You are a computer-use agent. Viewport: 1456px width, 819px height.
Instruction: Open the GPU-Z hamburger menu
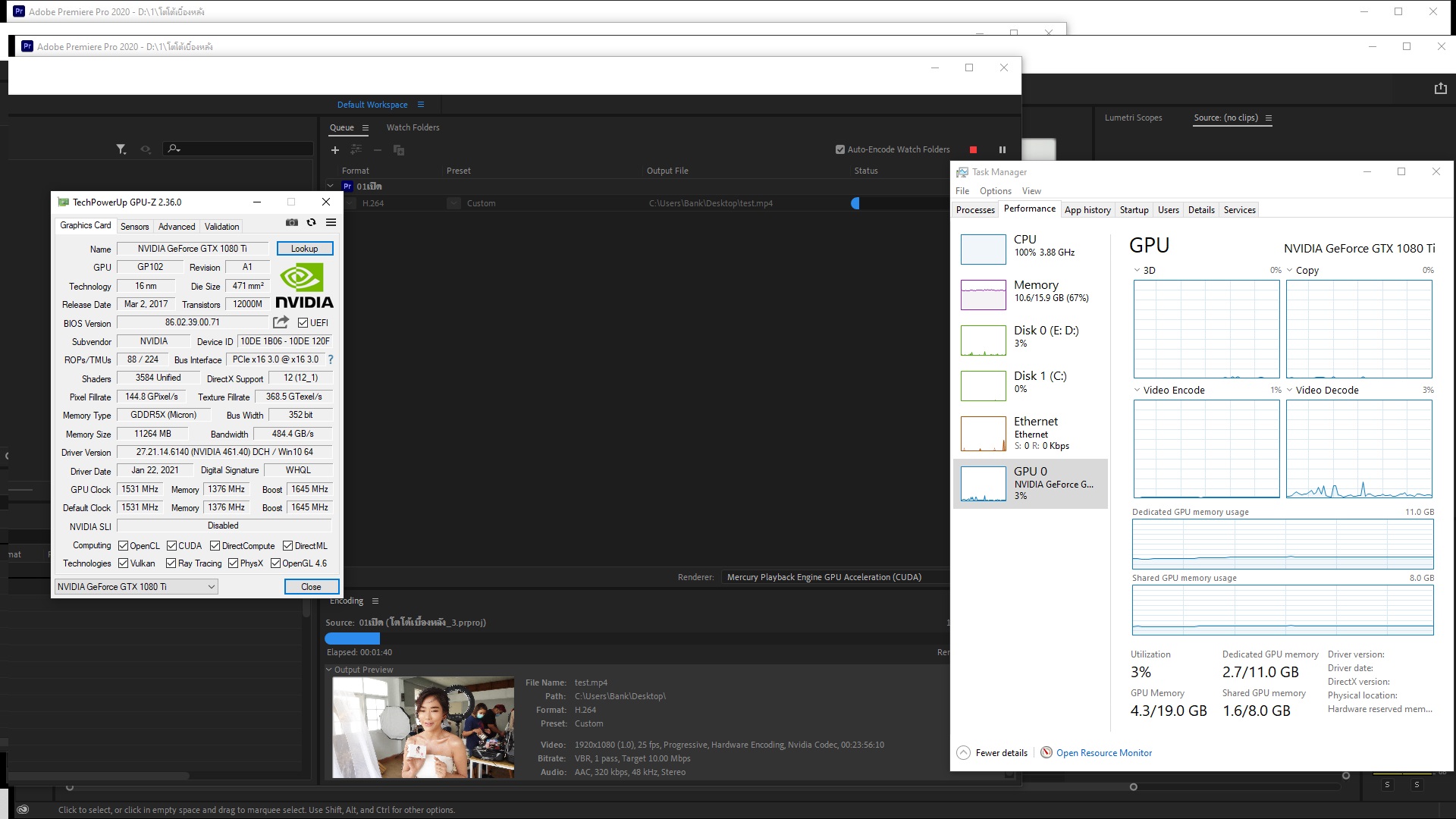[331, 222]
